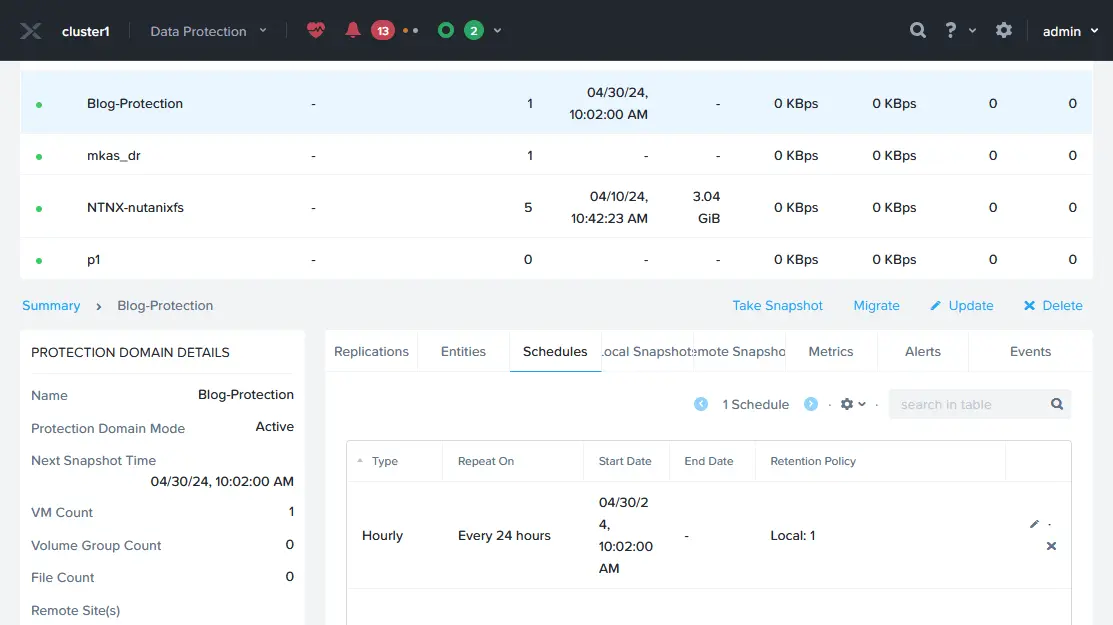Switch to the Alerts tab

[x=923, y=351]
